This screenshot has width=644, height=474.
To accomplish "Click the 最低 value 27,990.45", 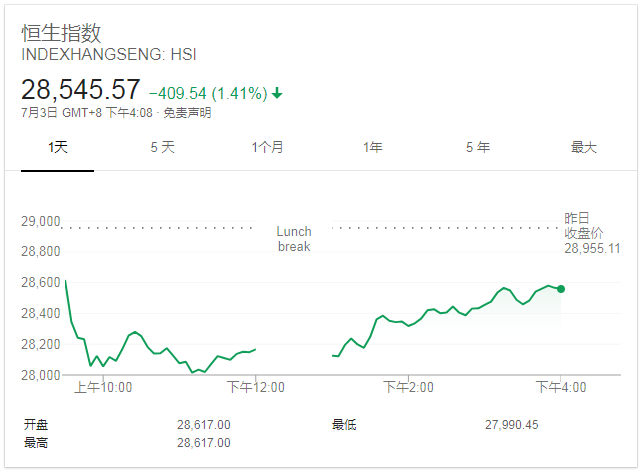I will (511, 425).
